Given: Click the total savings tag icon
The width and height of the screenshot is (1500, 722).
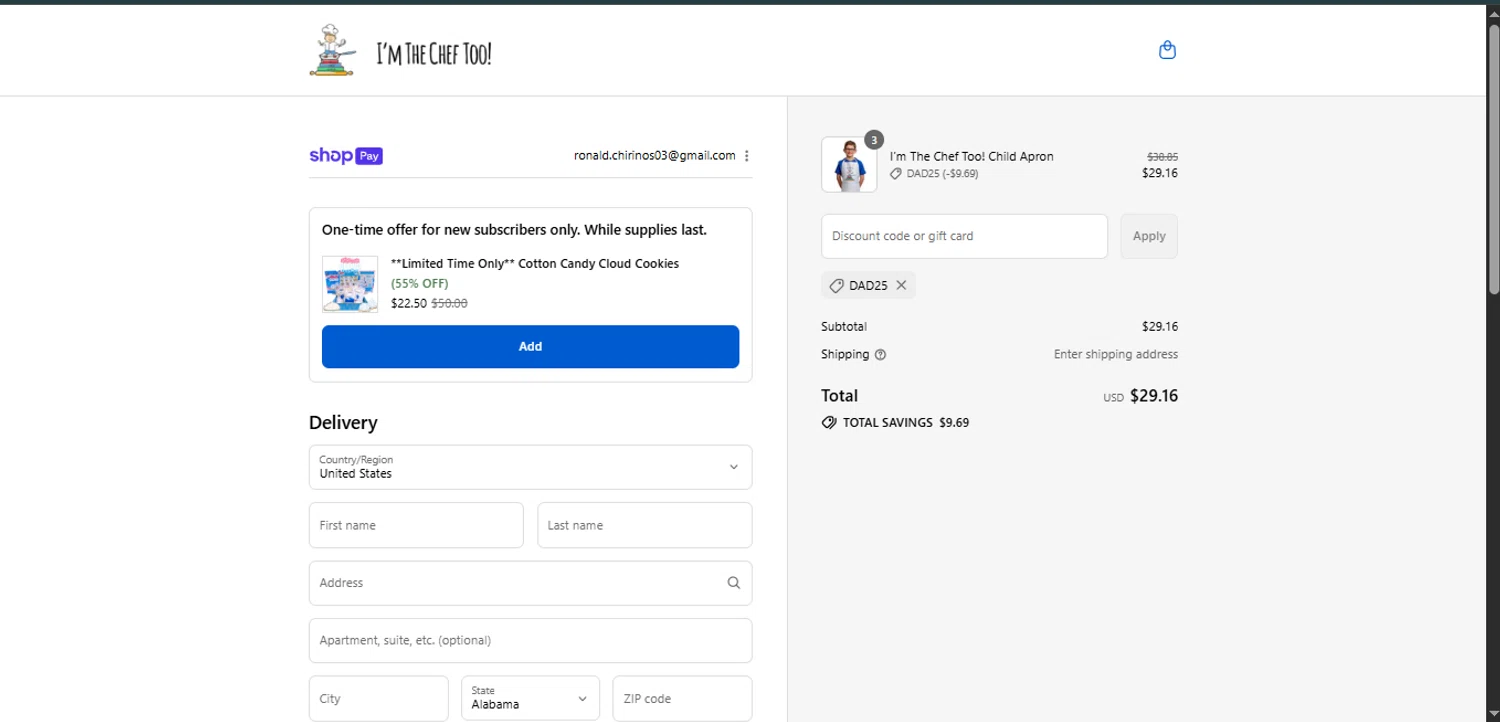Looking at the screenshot, I should (829, 423).
